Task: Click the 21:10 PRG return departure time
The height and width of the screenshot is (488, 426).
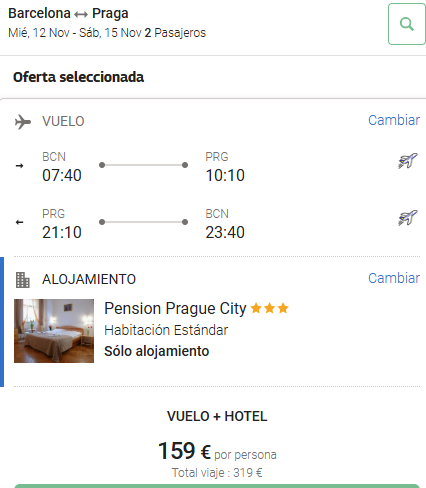Action: pyautogui.click(x=62, y=232)
